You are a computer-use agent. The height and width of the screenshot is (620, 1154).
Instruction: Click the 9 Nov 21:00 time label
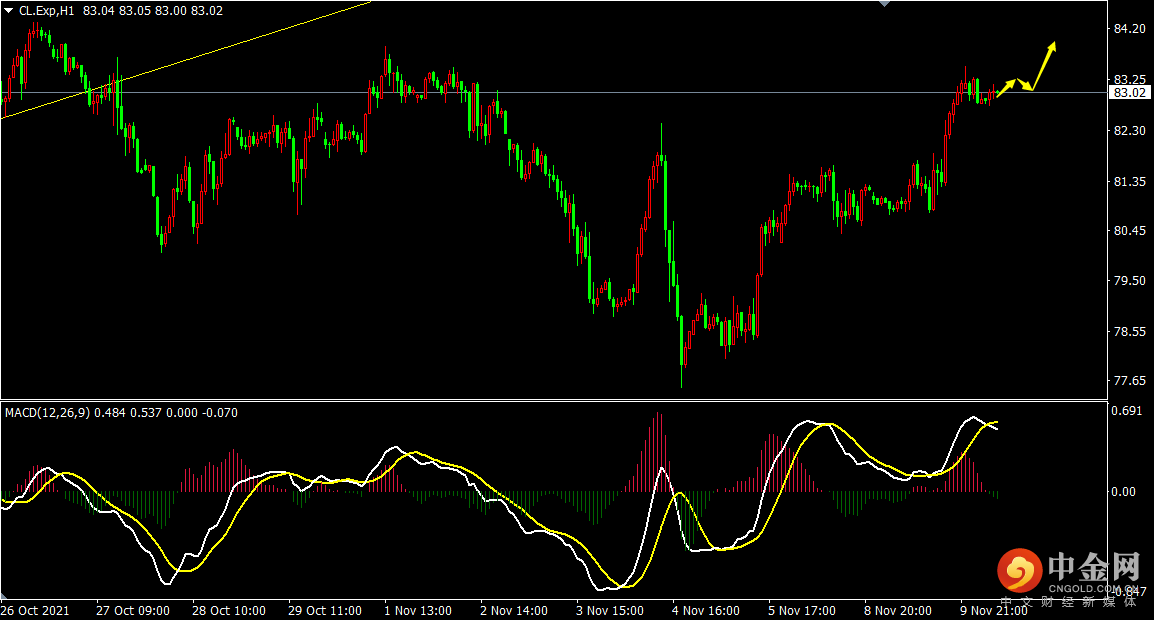tap(994, 610)
